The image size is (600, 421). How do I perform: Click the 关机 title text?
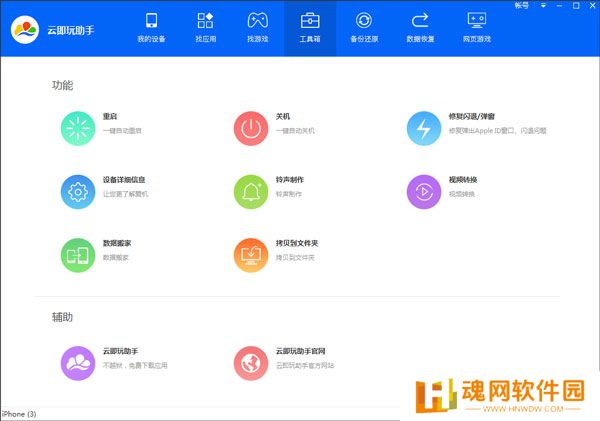click(283, 116)
